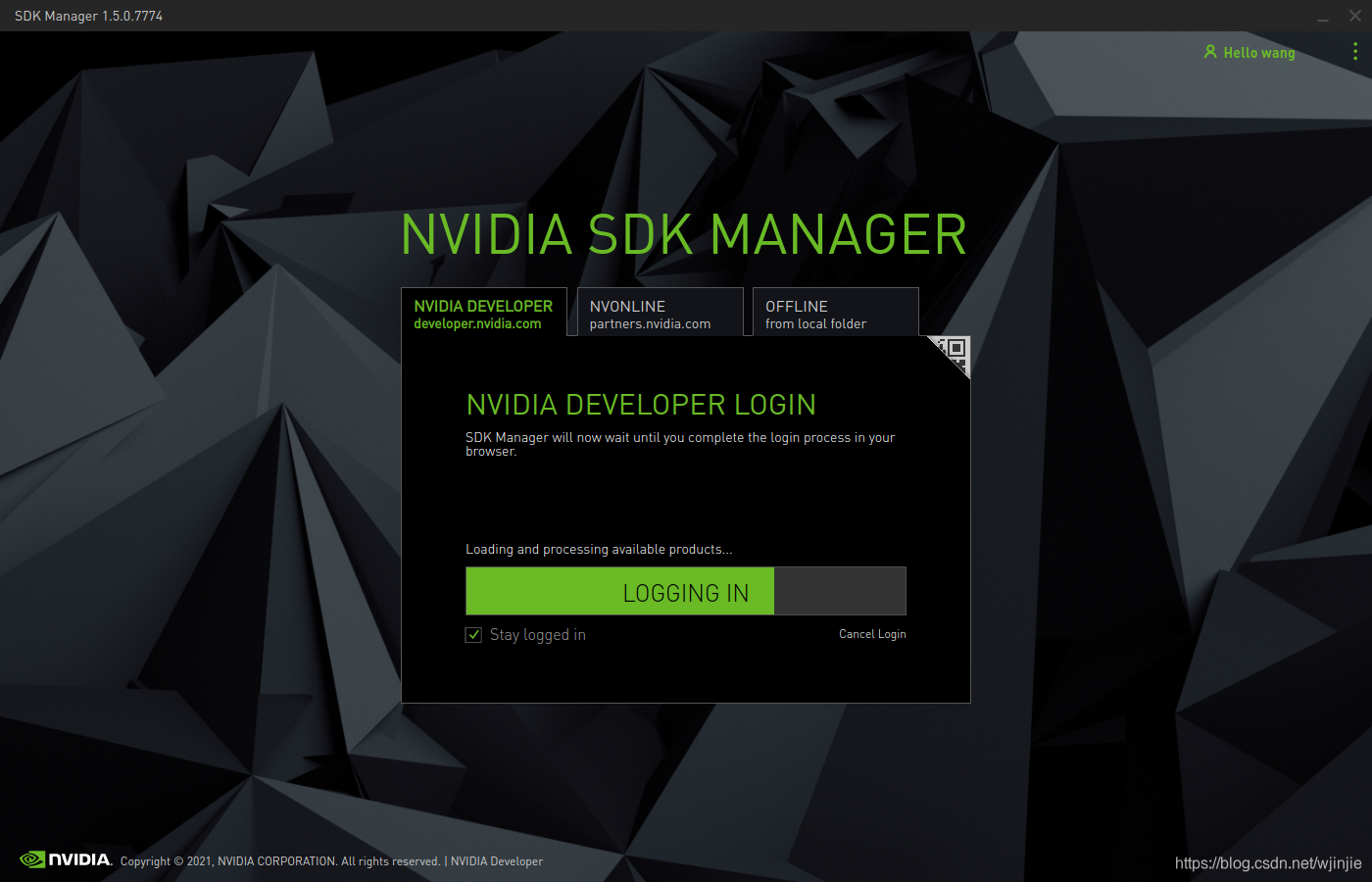Open the three-dot options menu
The image size is (1372, 882).
click(1355, 52)
